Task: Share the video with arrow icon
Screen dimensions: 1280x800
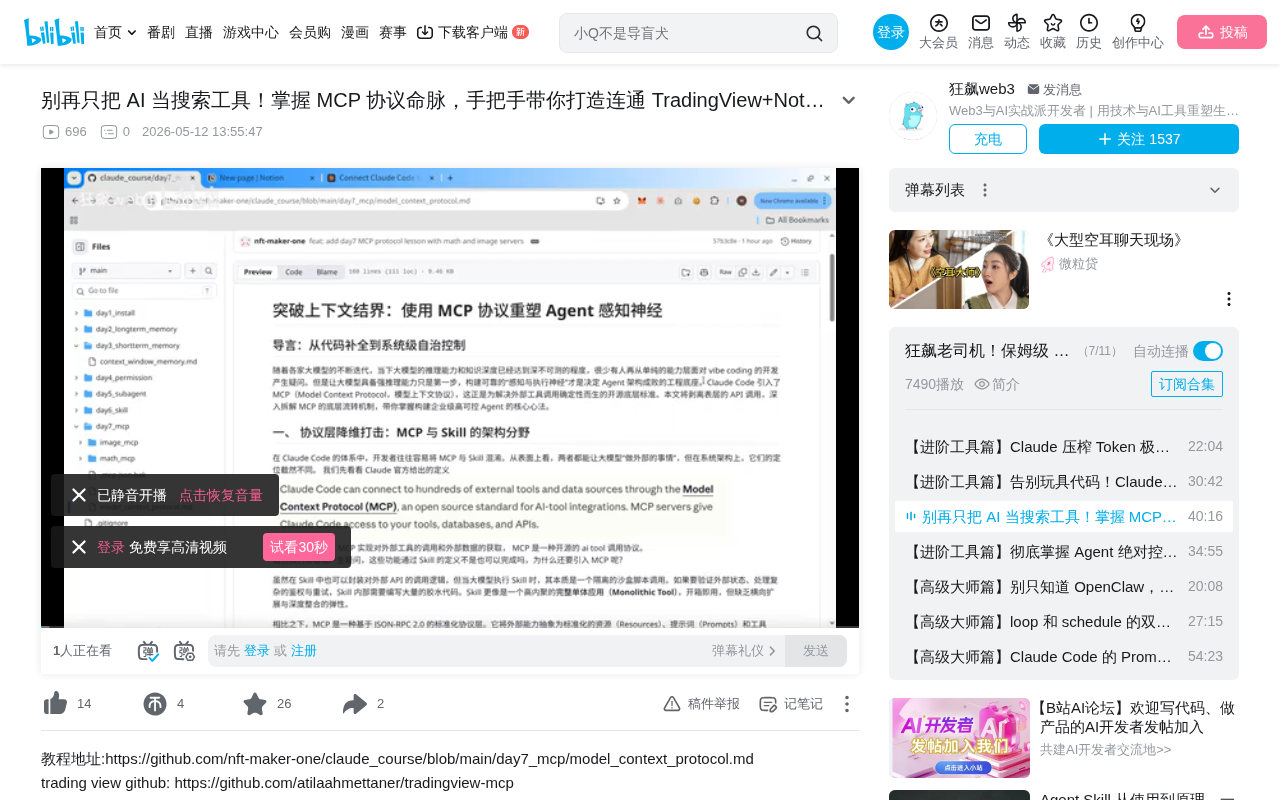Action: [355, 704]
